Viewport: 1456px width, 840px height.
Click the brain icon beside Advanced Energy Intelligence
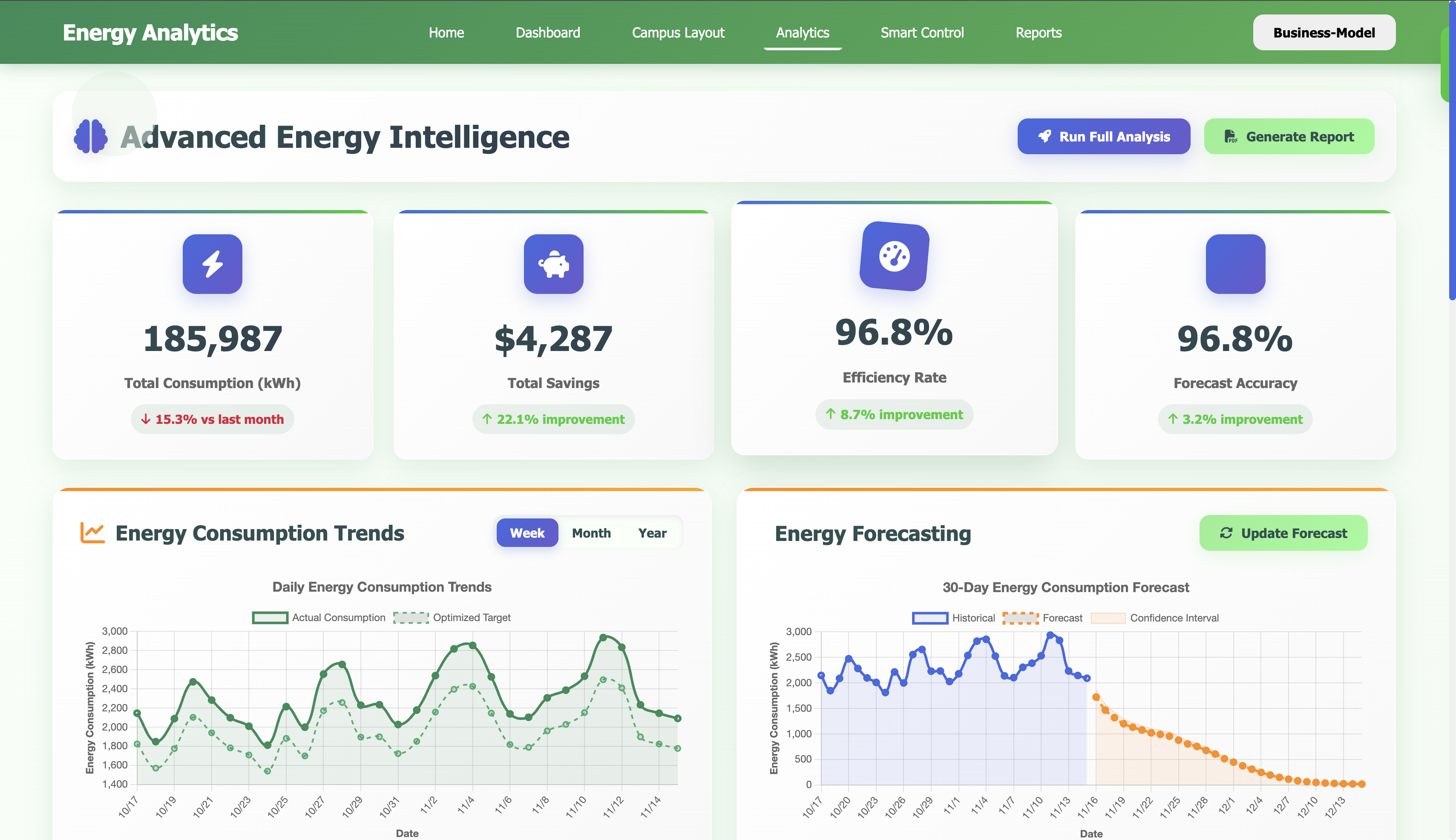[x=91, y=137]
